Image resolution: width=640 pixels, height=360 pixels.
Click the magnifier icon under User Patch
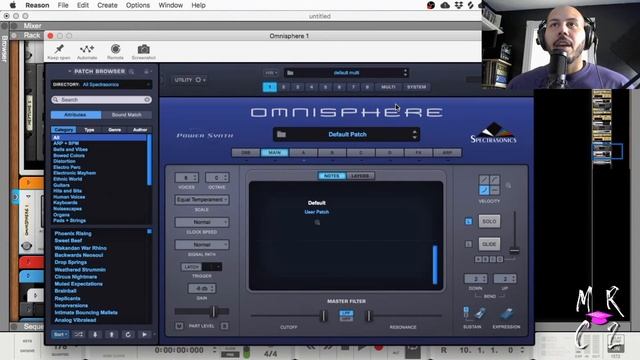pos(317,222)
